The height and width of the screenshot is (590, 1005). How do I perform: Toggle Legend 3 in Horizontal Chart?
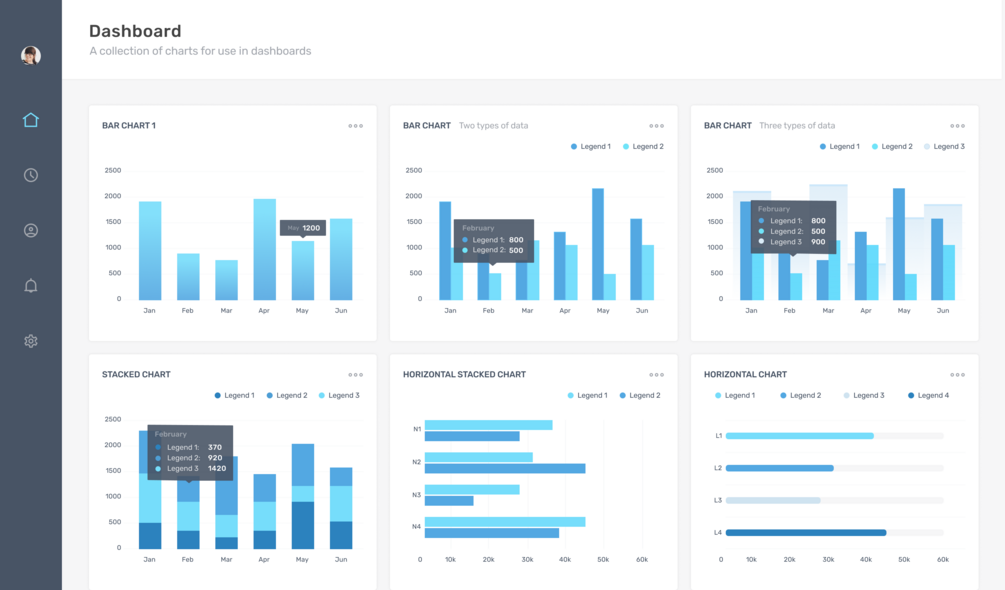[x=863, y=395]
